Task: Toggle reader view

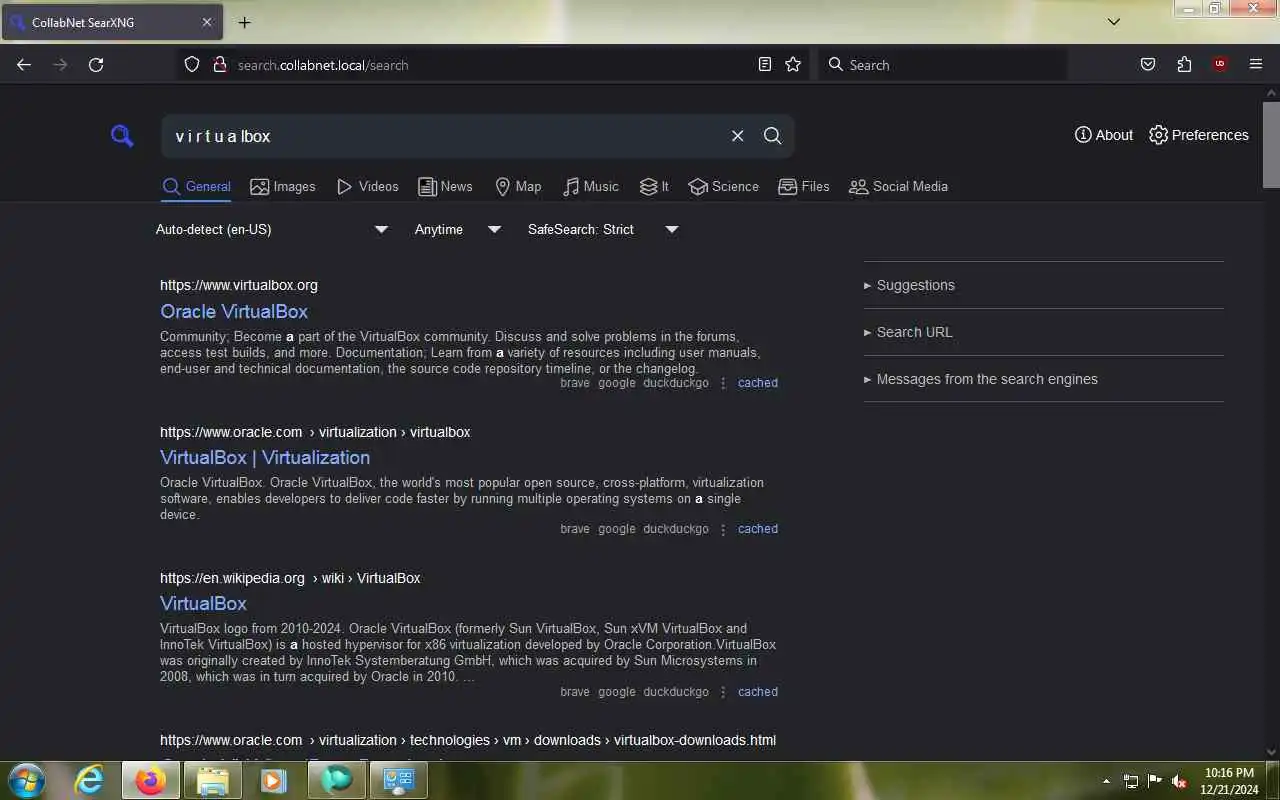Action: click(764, 65)
